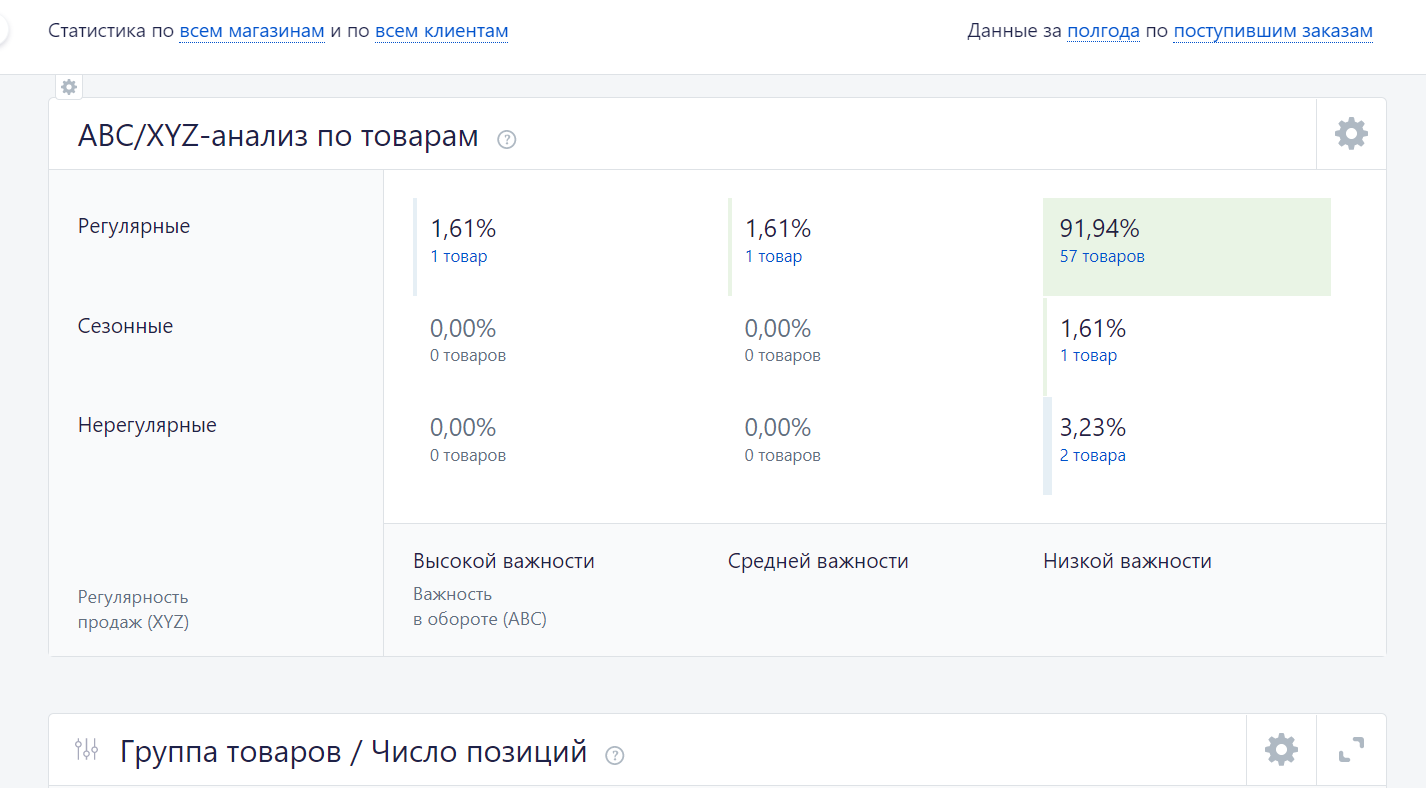This screenshot has height=788, width=1426.
Task: Open help icon next to Число позиций
Action: 615,756
